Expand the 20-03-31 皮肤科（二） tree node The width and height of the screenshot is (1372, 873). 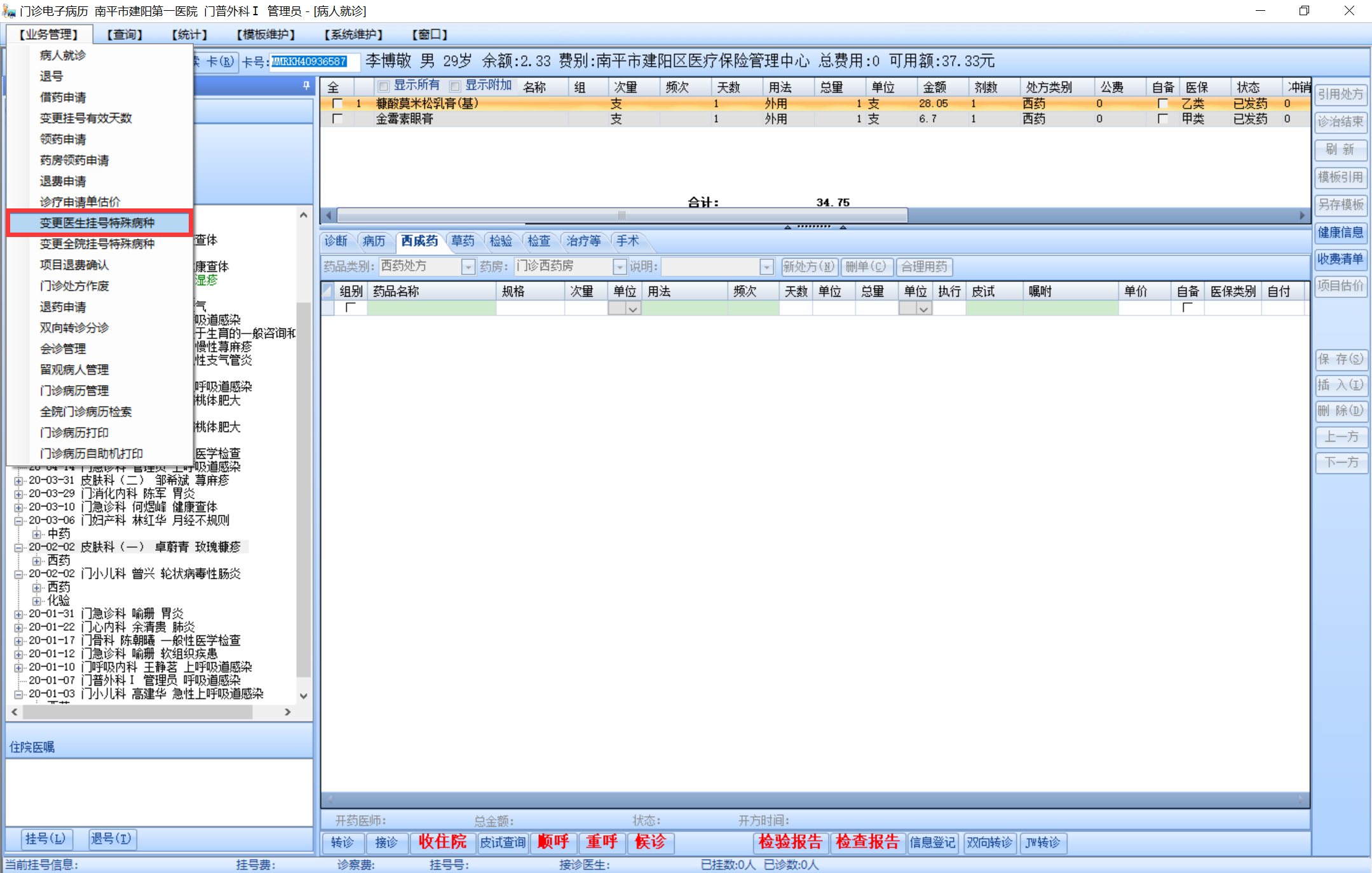point(18,481)
